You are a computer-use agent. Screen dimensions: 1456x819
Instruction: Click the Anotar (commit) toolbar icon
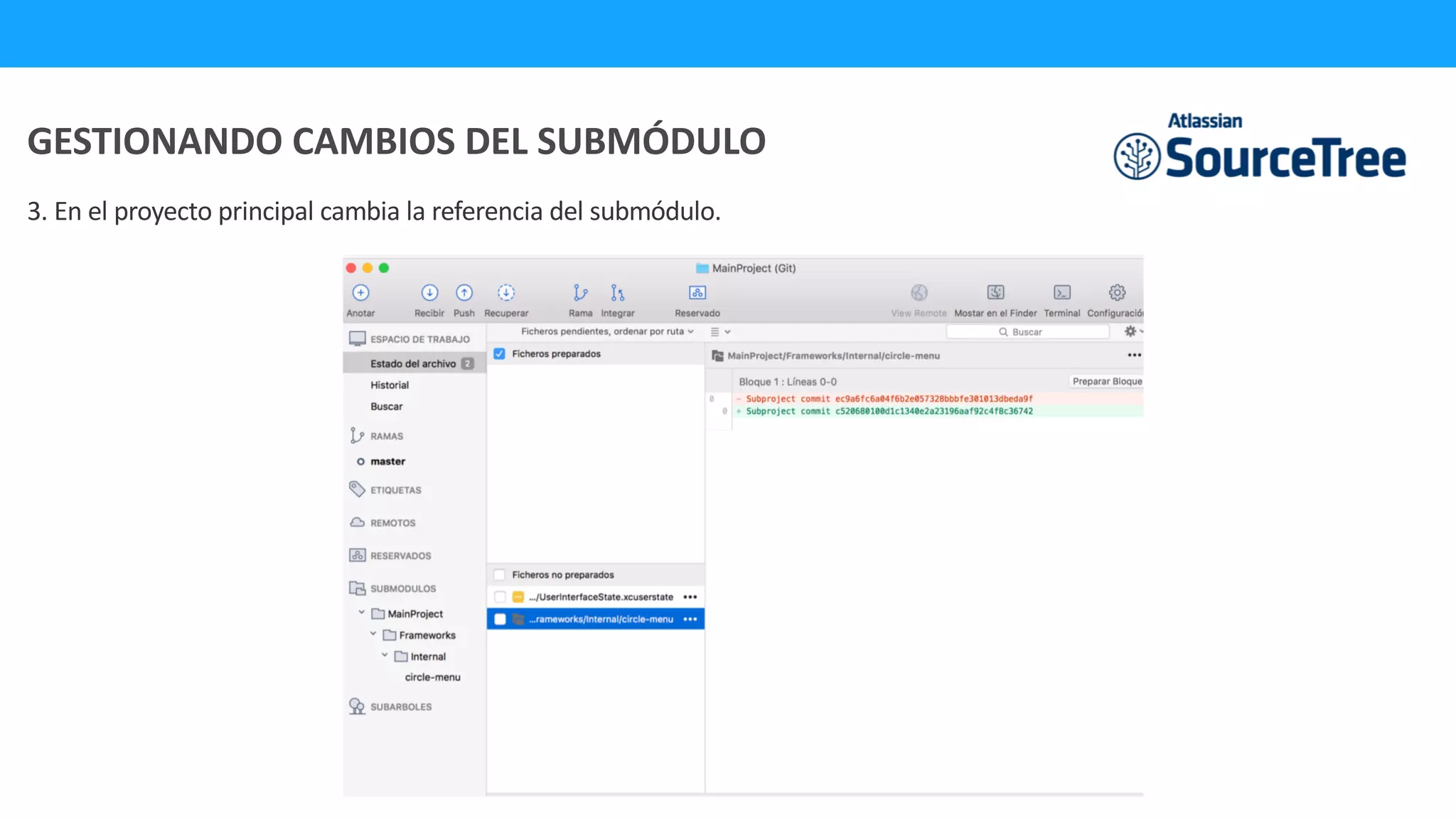coord(360,293)
